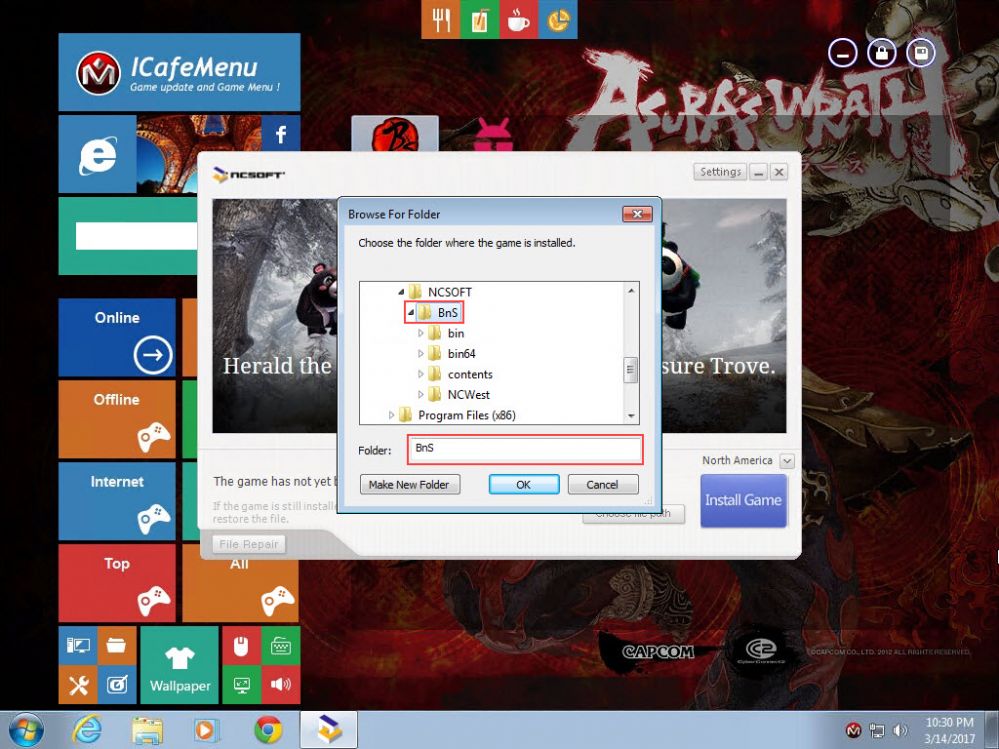Screen dimensions: 999x749
Task: Open the coffee cup tile
Action: click(x=518, y=19)
